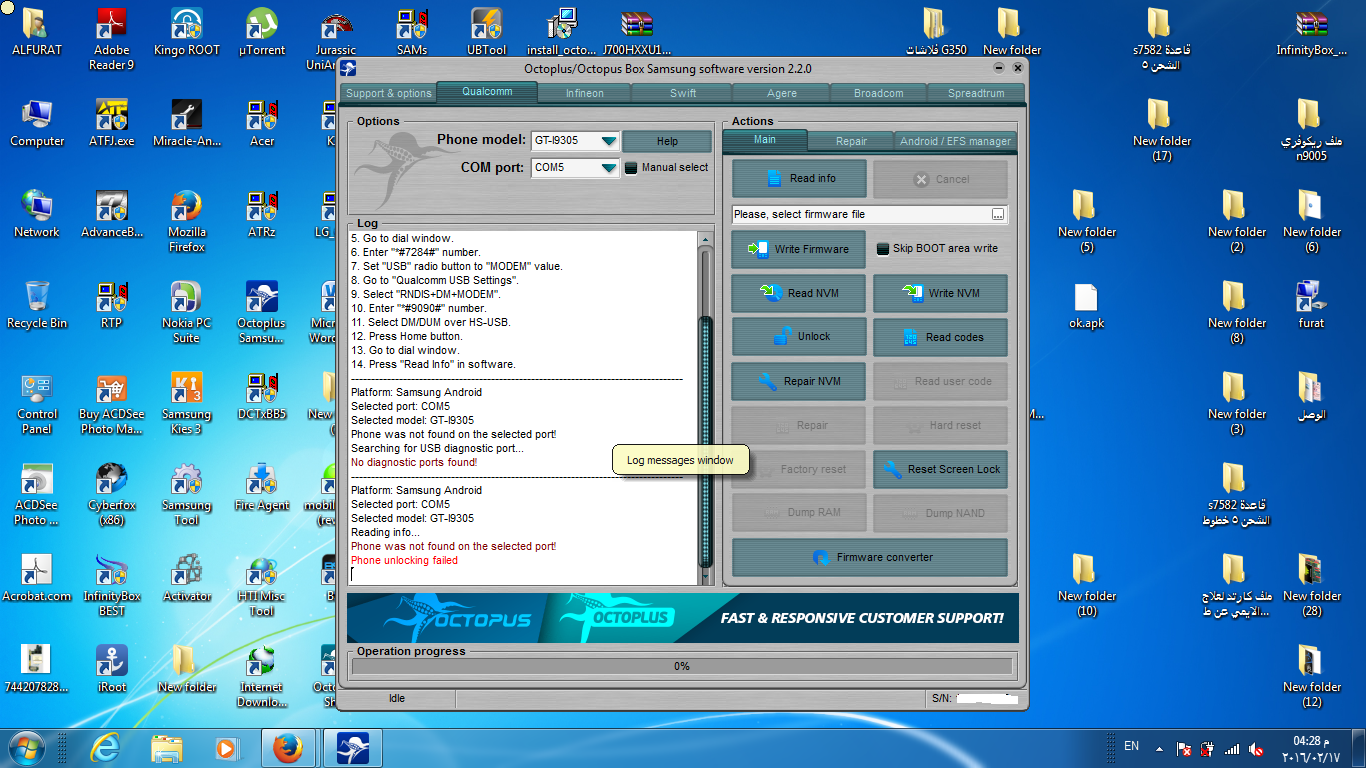Viewport: 1366px width, 768px height.
Task: Switch to Support & options tab
Action: coord(388,93)
